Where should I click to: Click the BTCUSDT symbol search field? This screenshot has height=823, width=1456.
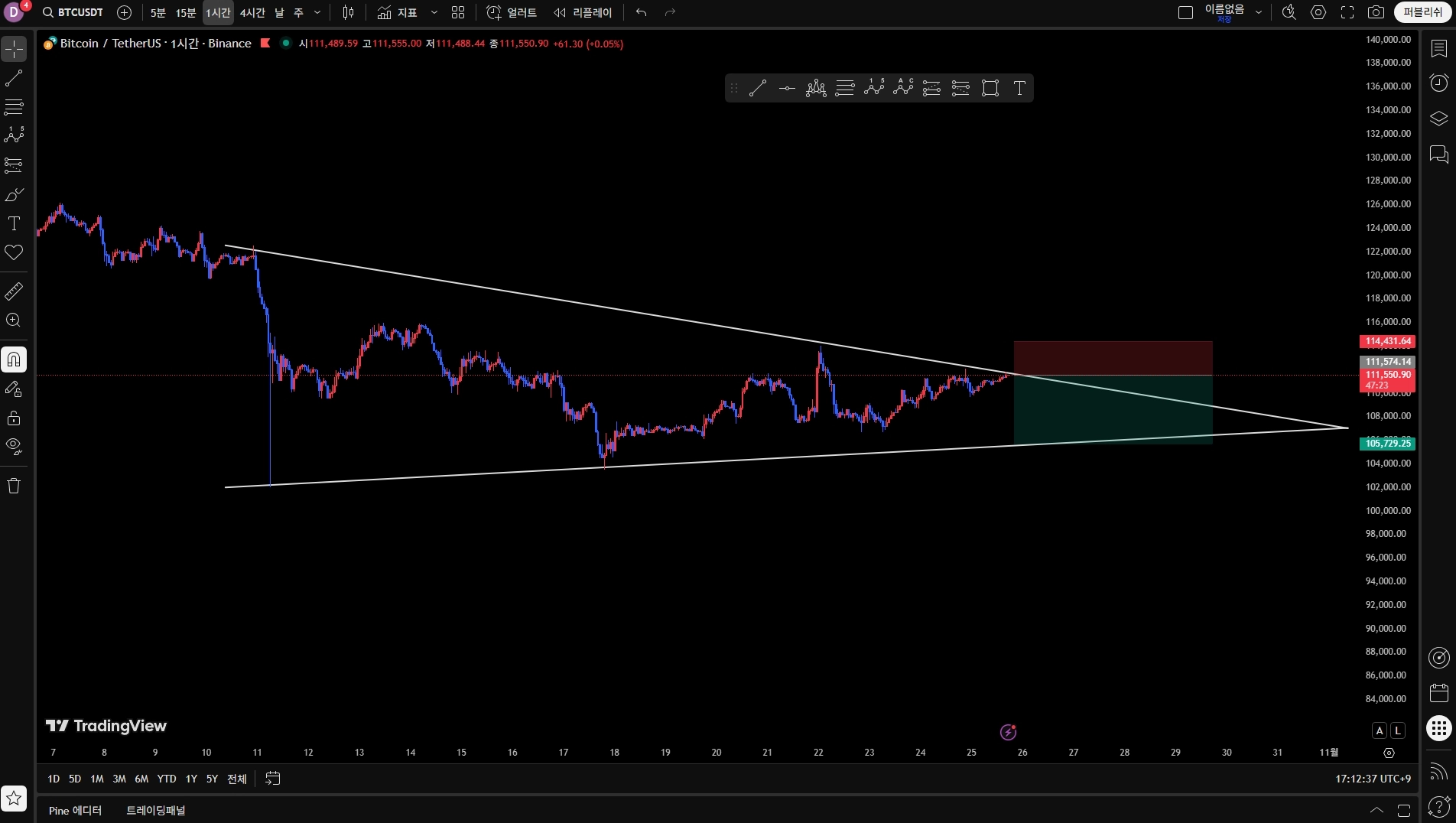point(73,12)
